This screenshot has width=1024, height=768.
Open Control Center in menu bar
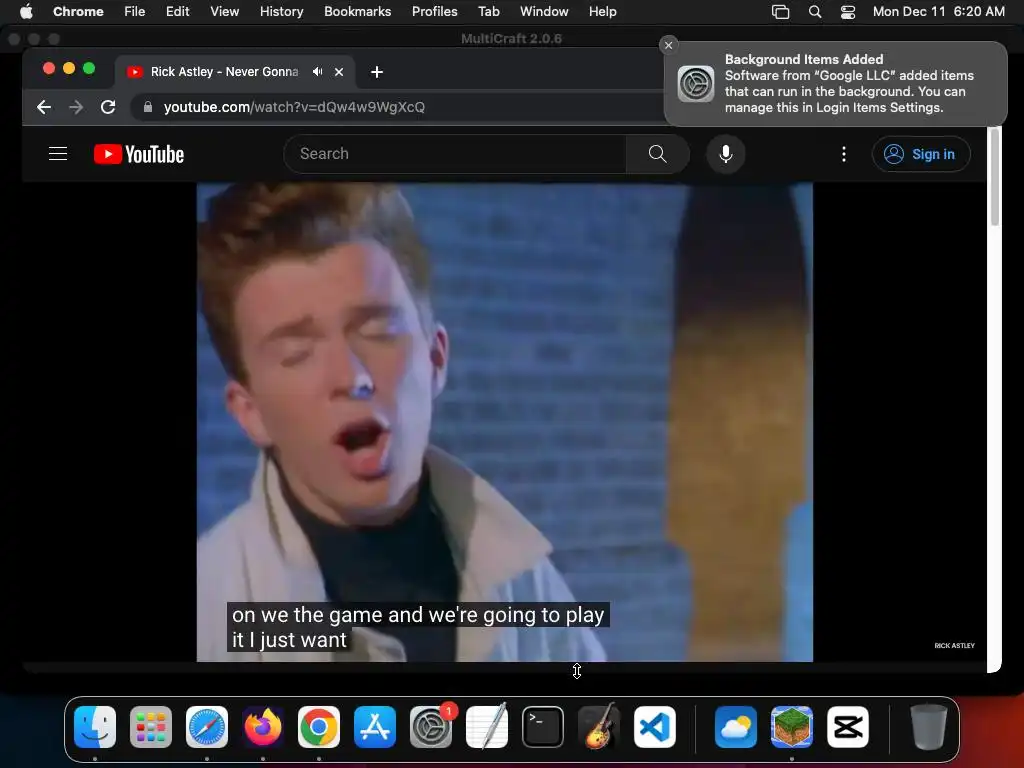(x=848, y=12)
